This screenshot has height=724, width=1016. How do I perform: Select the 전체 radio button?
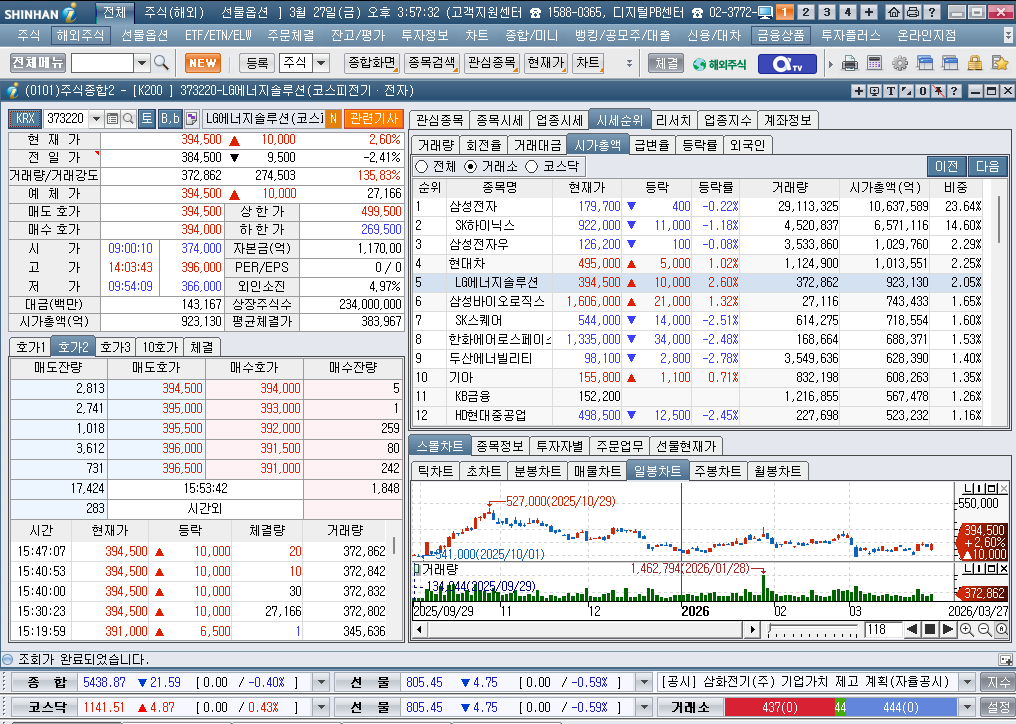(422, 167)
